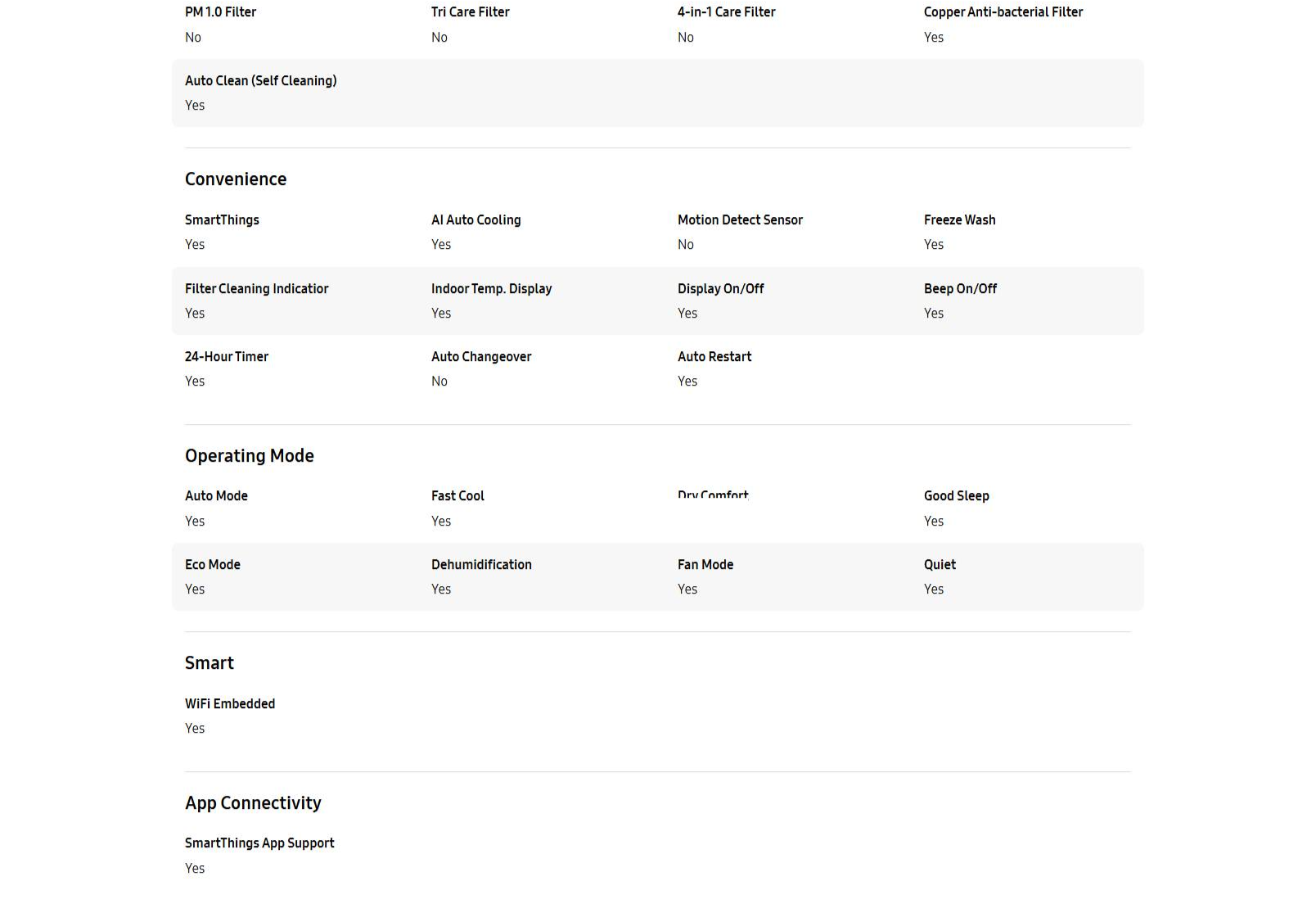Click the Good Sleep label
The width and height of the screenshot is (1316, 908).
[956, 496]
